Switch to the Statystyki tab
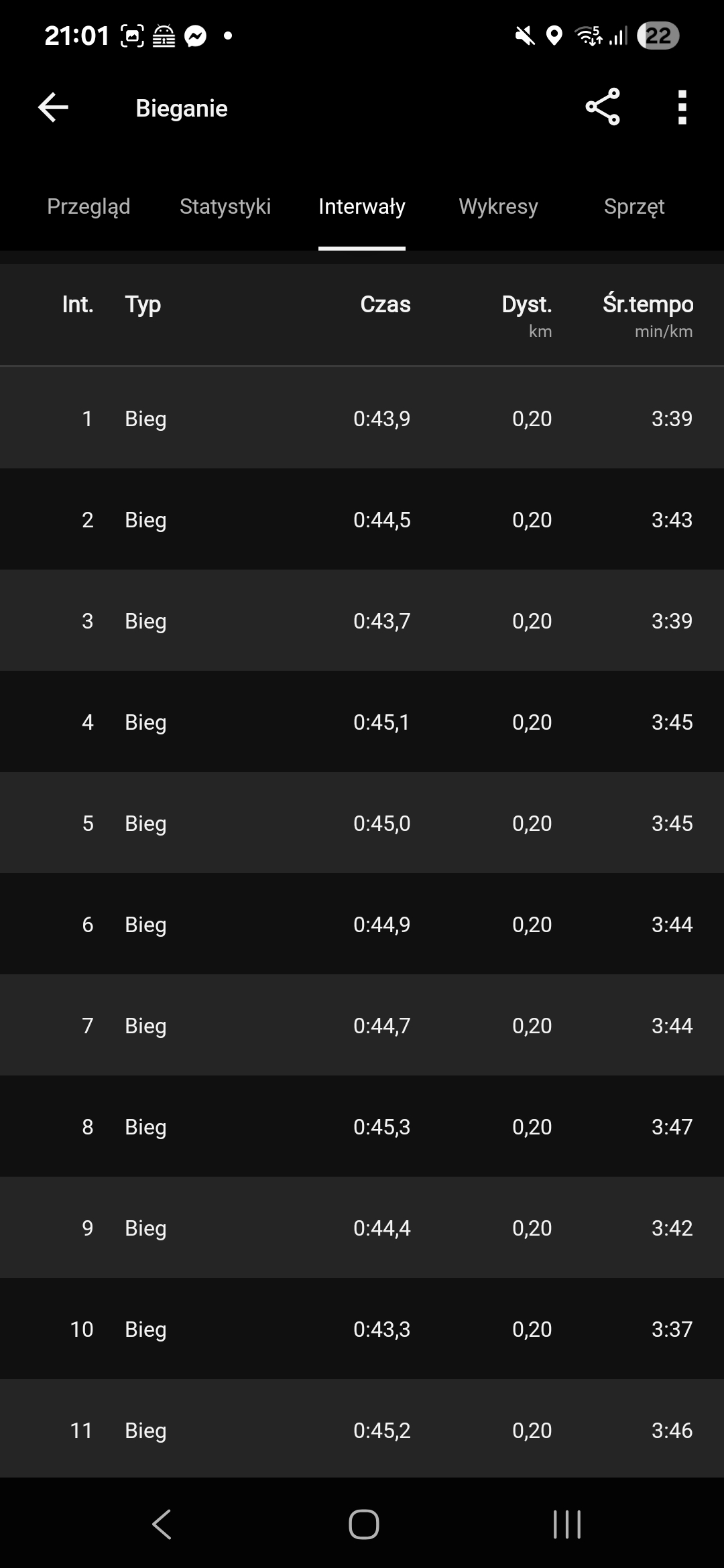Image resolution: width=724 pixels, height=1568 pixels. click(225, 206)
